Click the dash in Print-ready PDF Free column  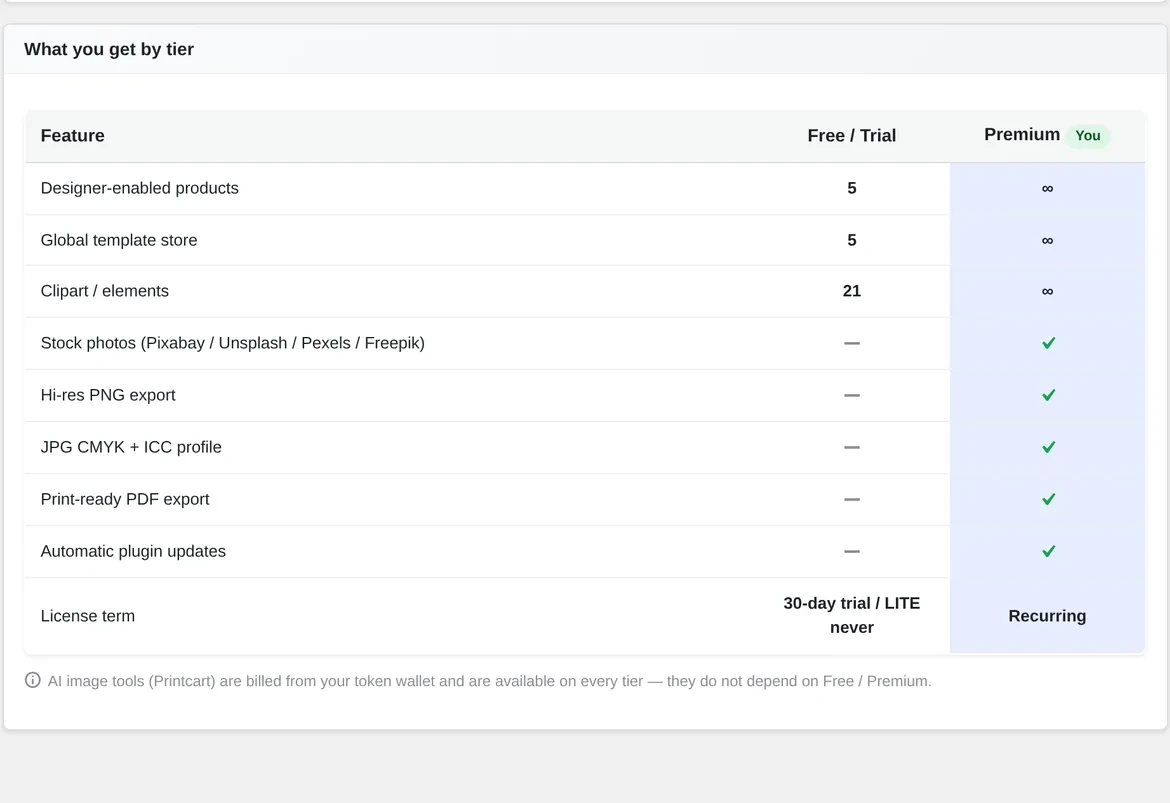[x=851, y=499]
